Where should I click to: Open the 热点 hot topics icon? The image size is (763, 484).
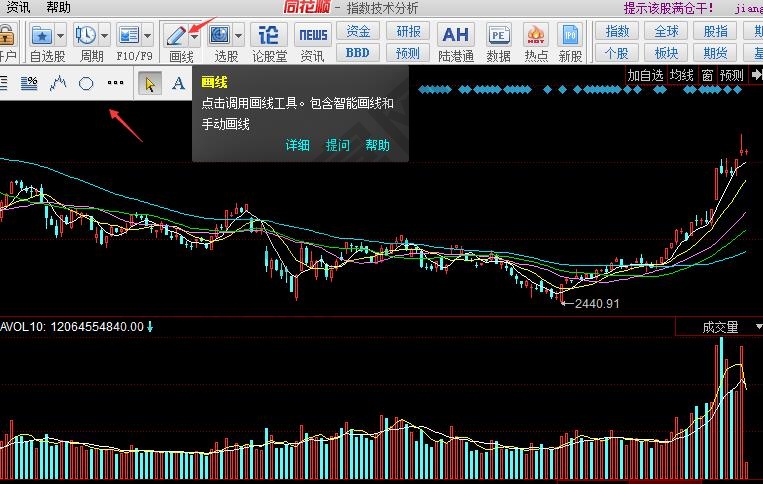pyautogui.click(x=536, y=36)
